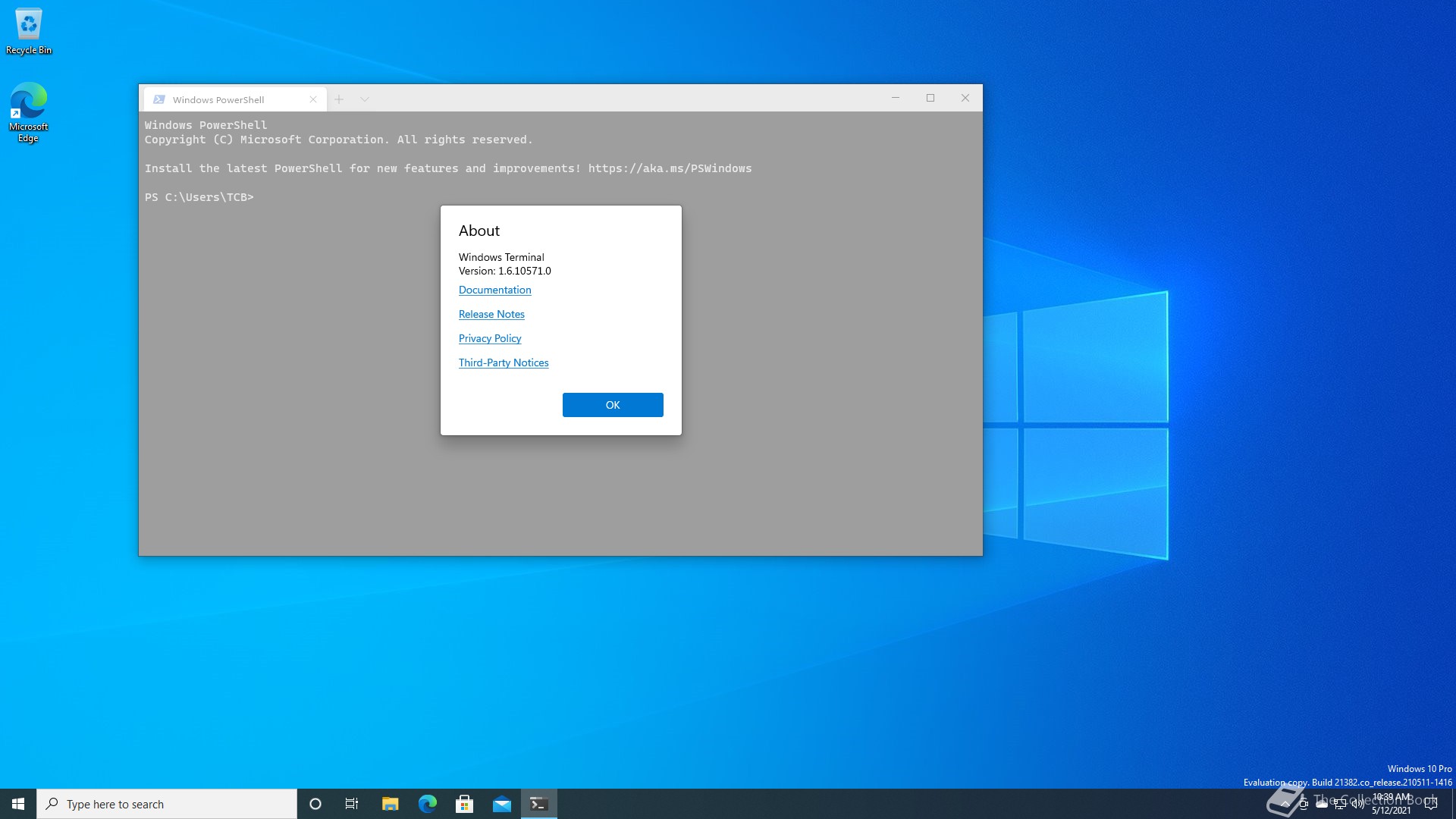Open the Documentation link
Screen dimensions: 1456x819
click(x=494, y=290)
